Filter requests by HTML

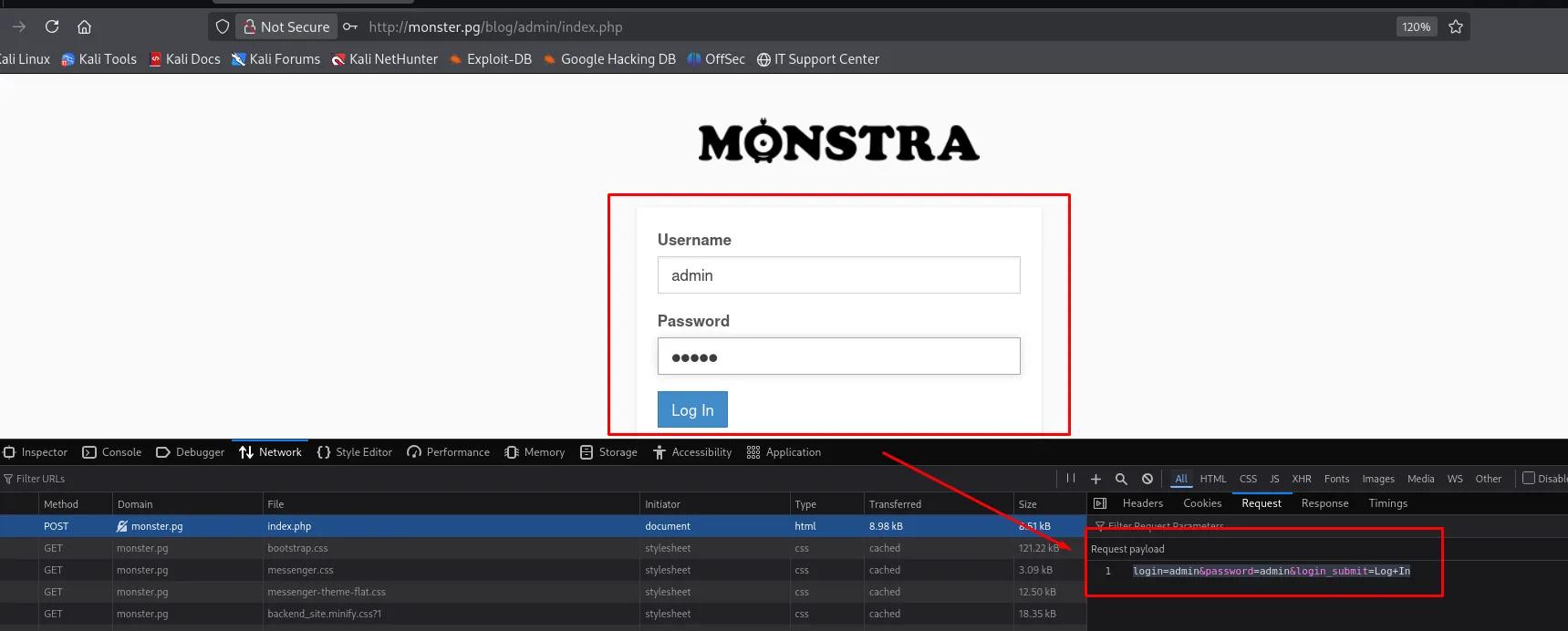click(x=1213, y=479)
